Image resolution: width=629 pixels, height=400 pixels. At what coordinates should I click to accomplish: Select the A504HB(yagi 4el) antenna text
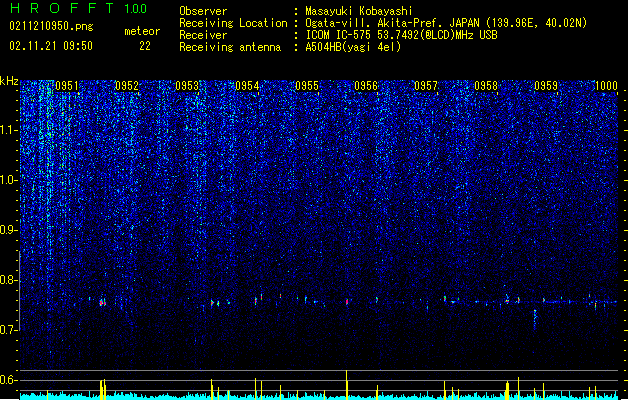(x=353, y=47)
